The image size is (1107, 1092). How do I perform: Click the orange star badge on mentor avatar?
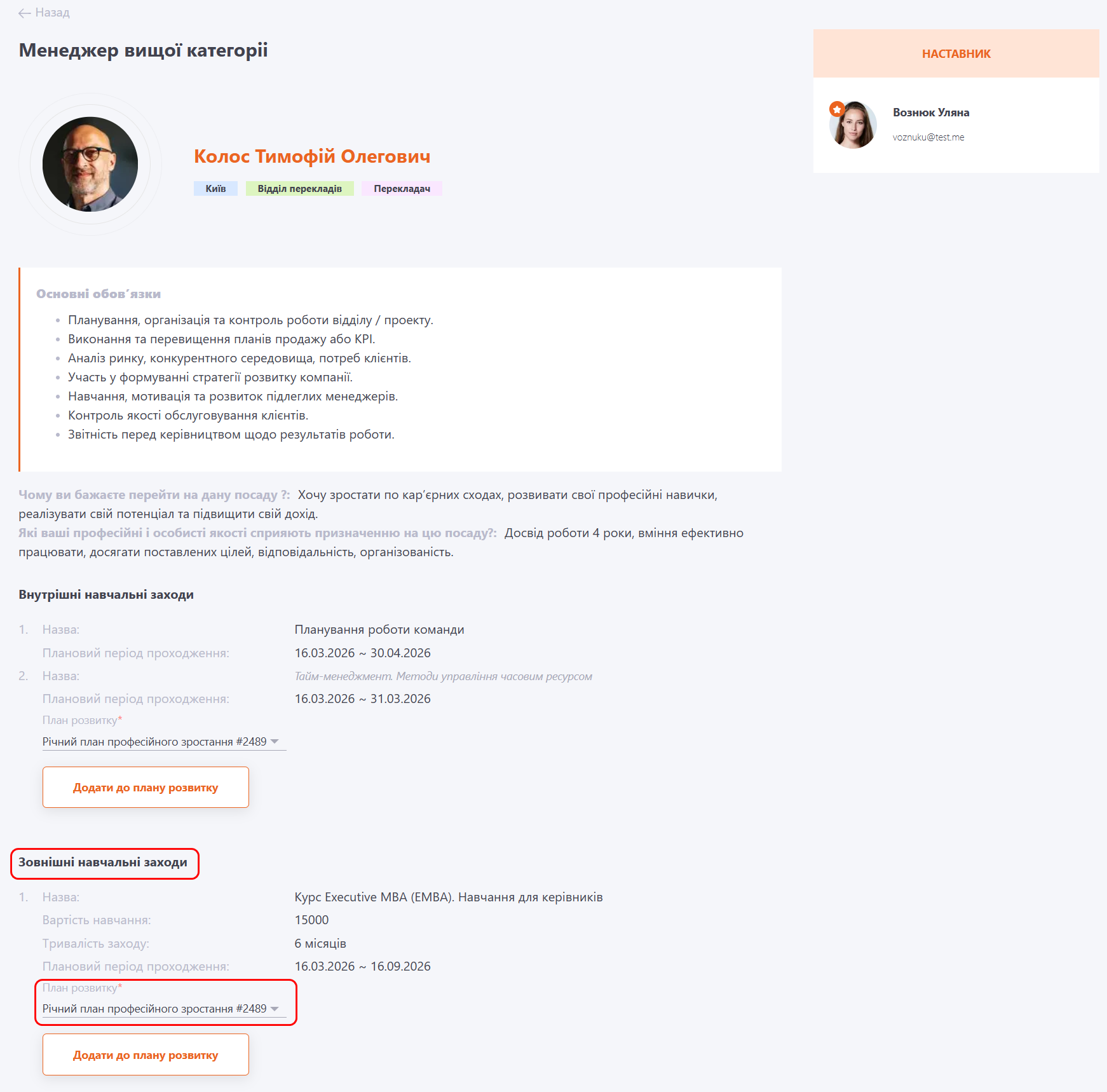pos(837,109)
